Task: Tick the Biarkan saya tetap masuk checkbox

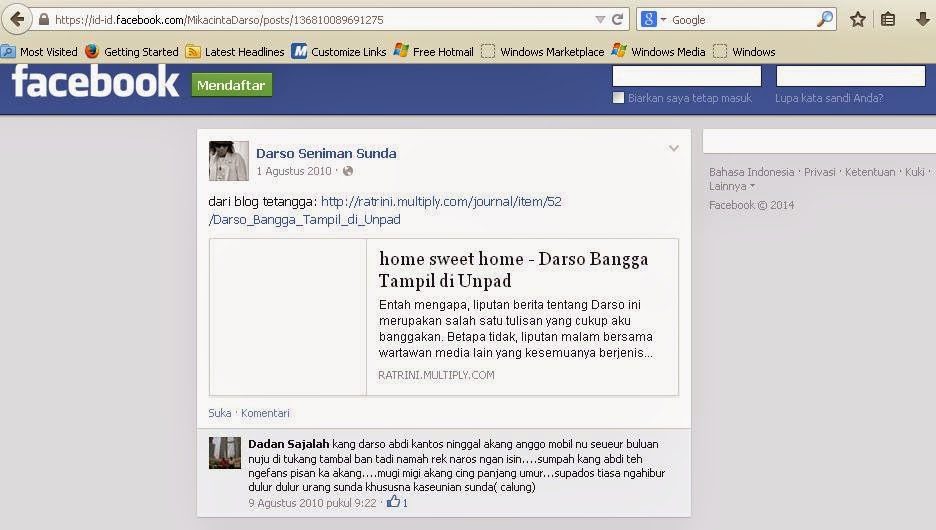Action: pos(618,98)
